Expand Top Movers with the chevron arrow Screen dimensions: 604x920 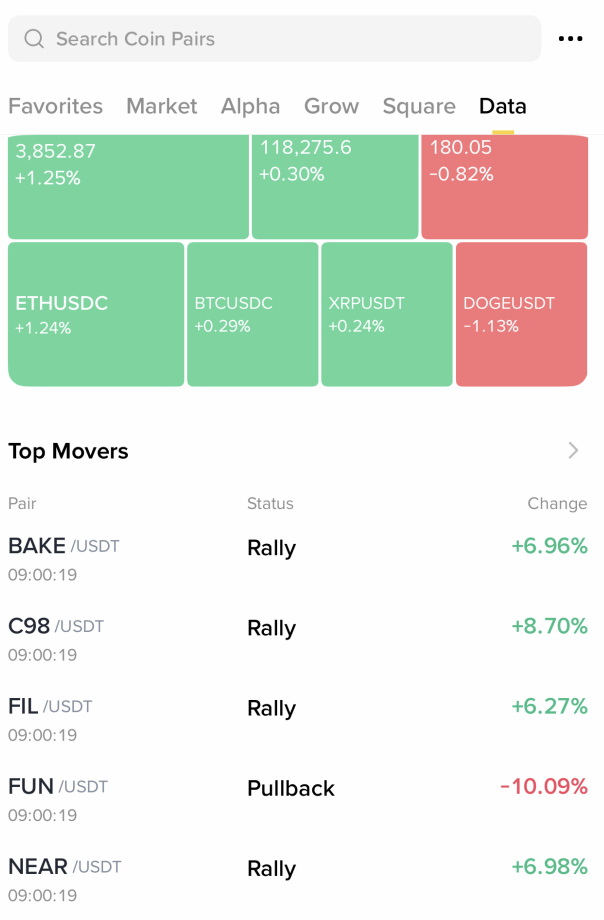point(573,451)
